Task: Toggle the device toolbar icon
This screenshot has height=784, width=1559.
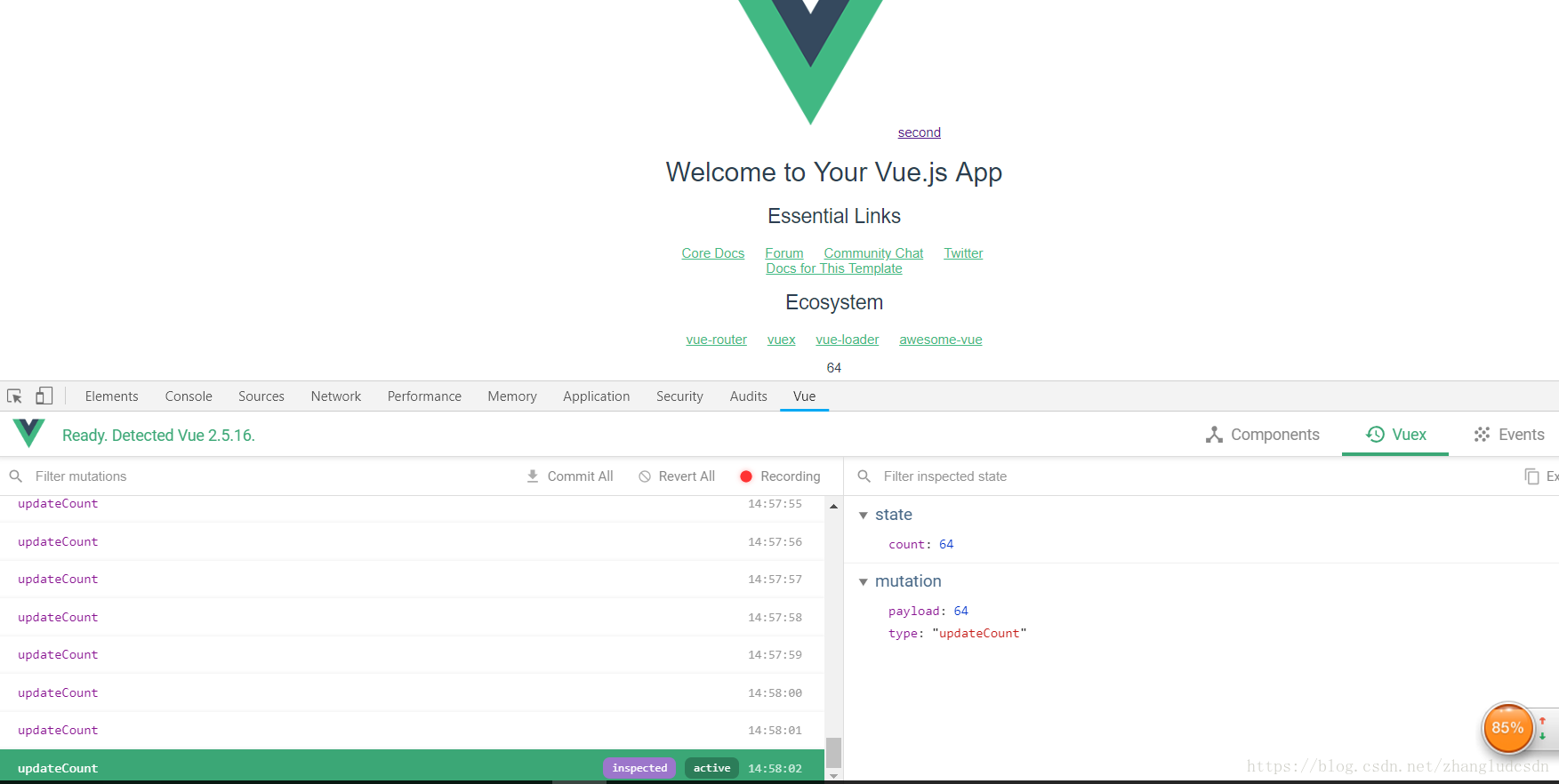Action: tap(44, 396)
